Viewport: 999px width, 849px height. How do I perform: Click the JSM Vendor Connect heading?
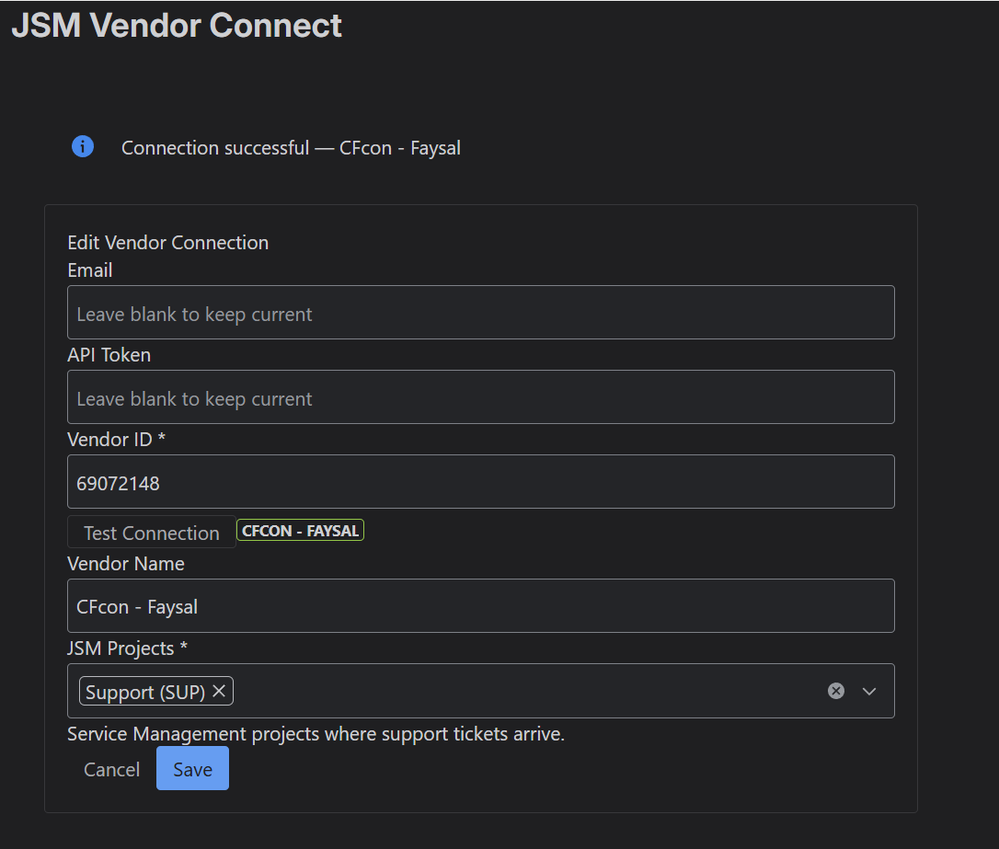point(177,25)
